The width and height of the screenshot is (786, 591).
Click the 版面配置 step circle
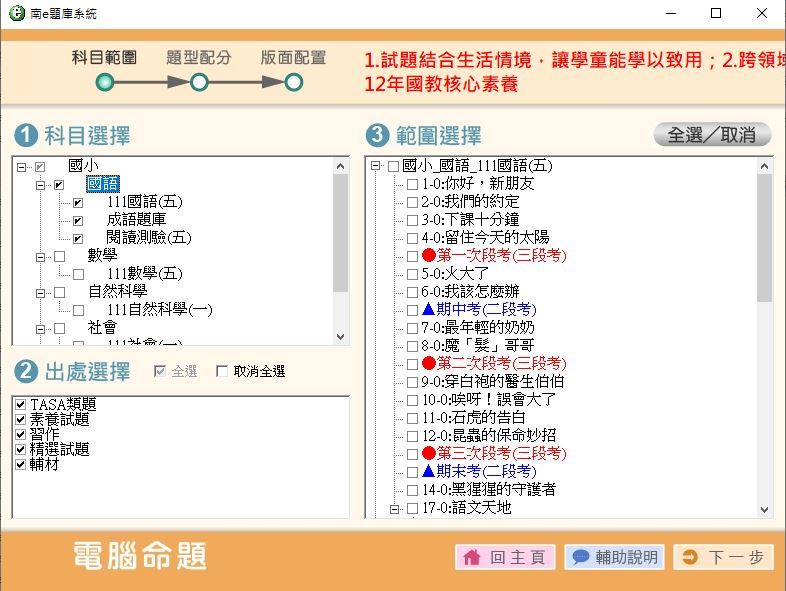point(293,82)
